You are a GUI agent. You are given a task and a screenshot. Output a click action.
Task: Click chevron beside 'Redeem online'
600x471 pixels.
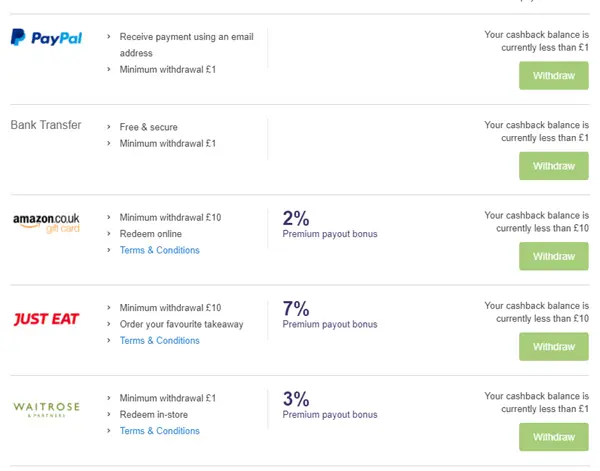(109, 233)
